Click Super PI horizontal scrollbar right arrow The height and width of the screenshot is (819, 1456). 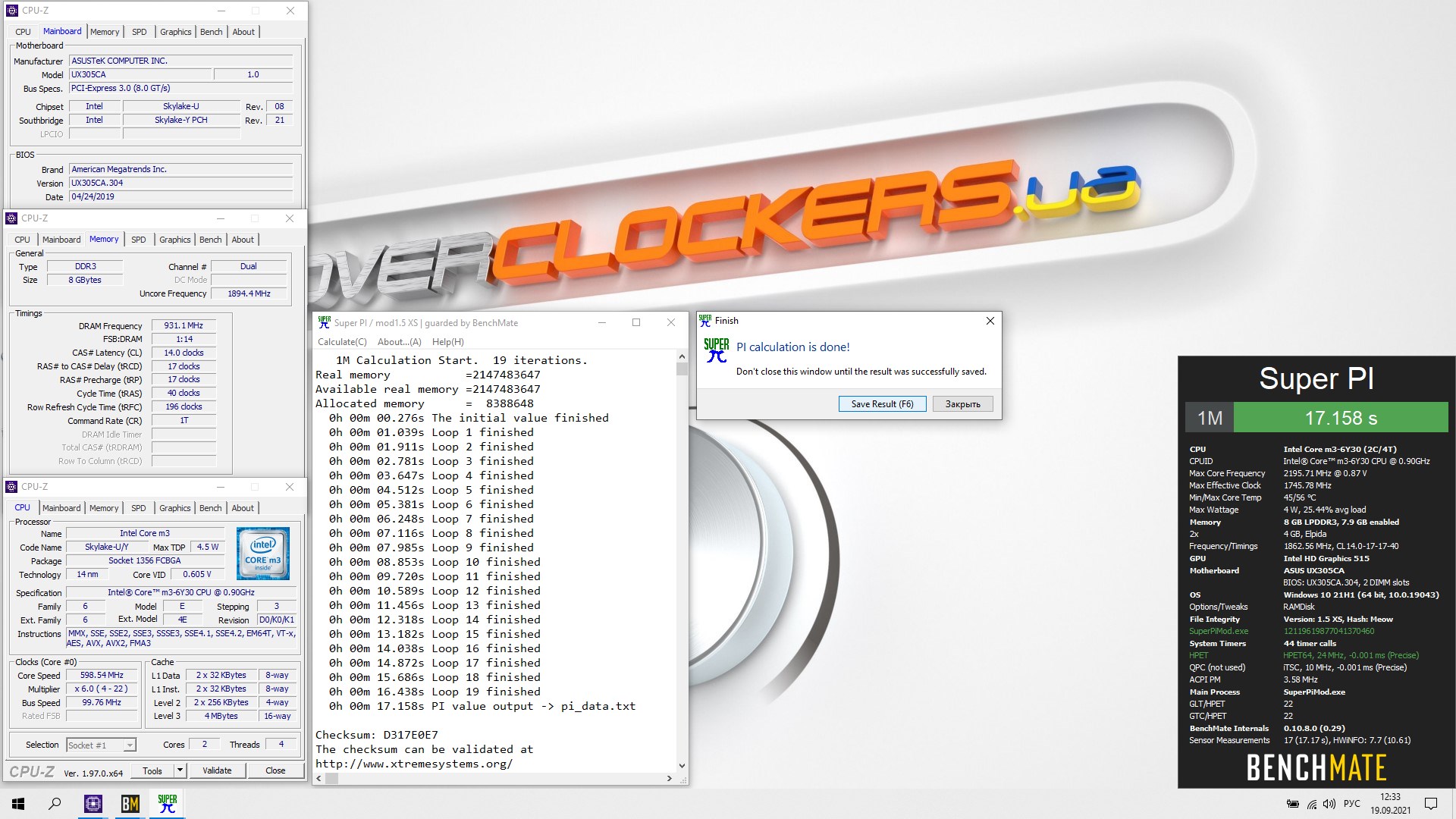[669, 778]
